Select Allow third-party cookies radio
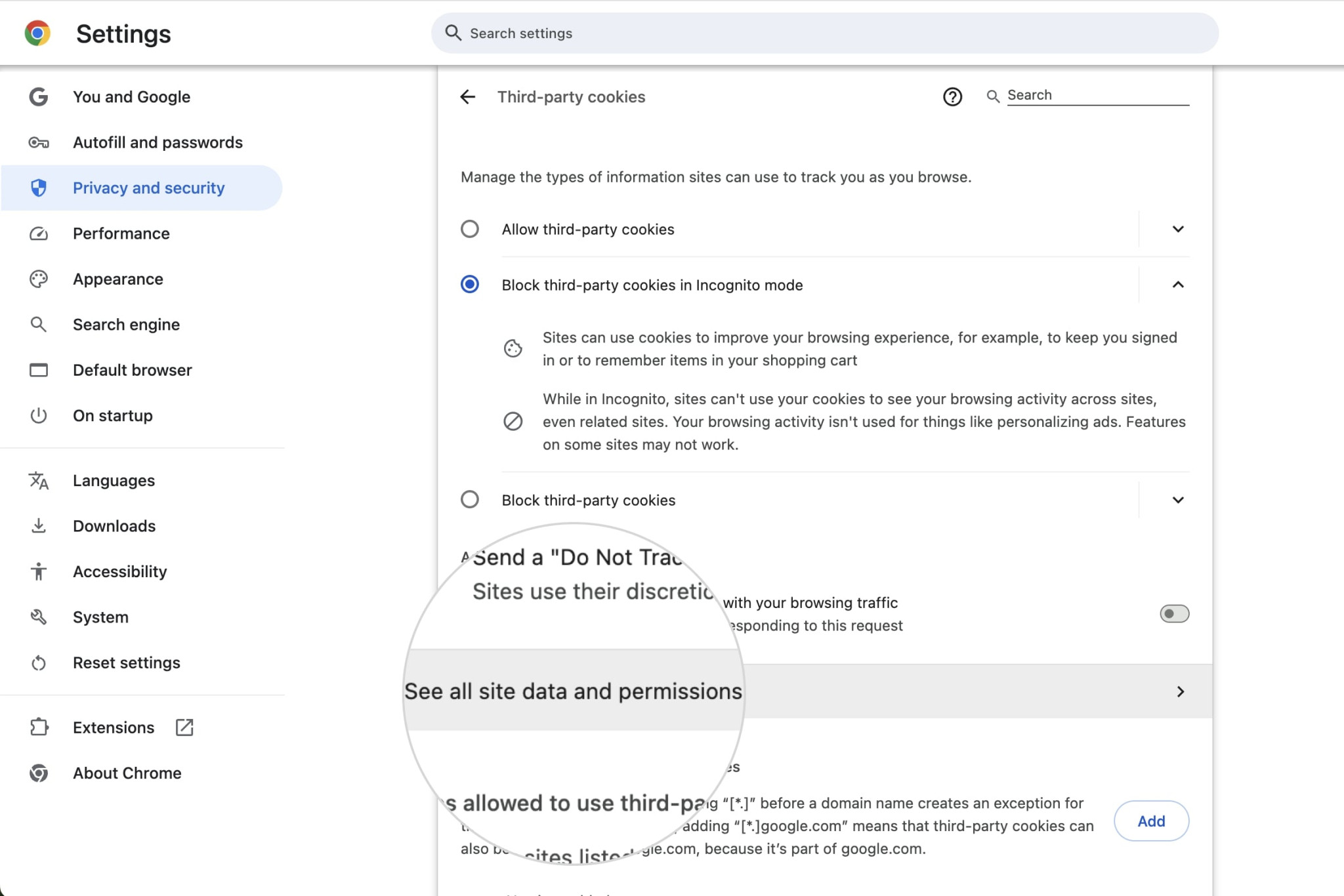 (x=470, y=229)
